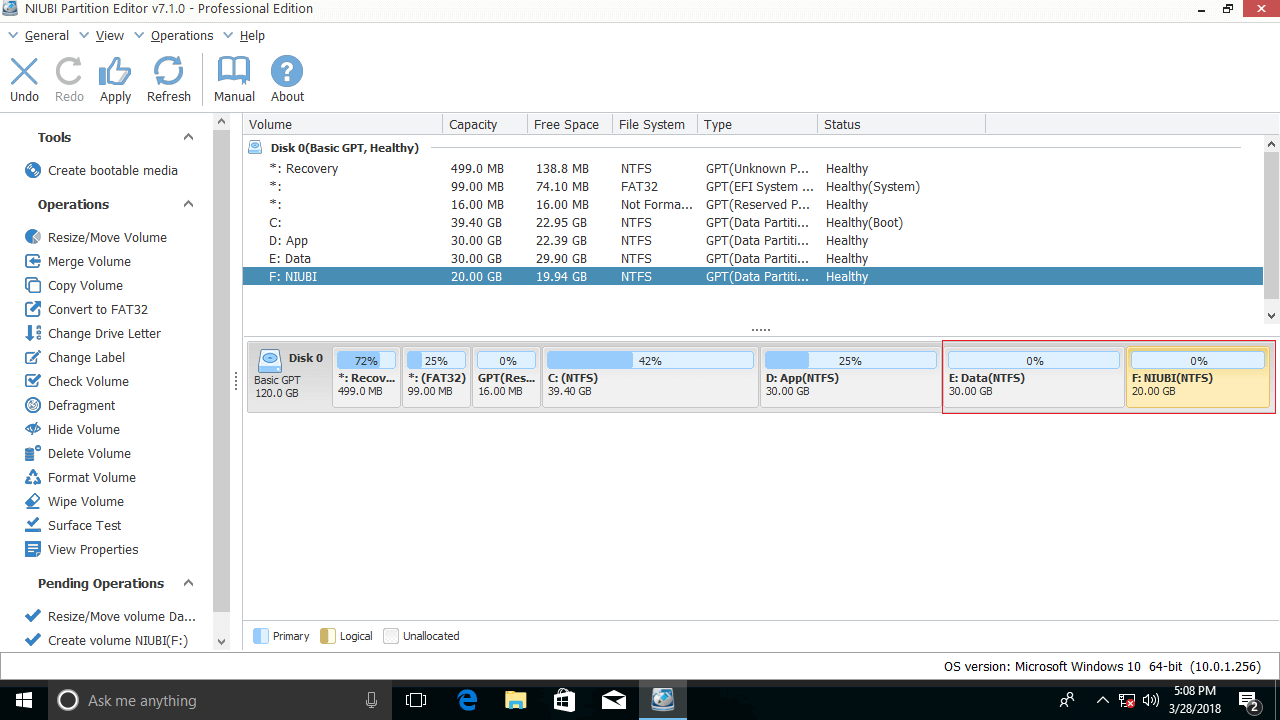Click the Convert to FAT32 icon

[x=33, y=309]
